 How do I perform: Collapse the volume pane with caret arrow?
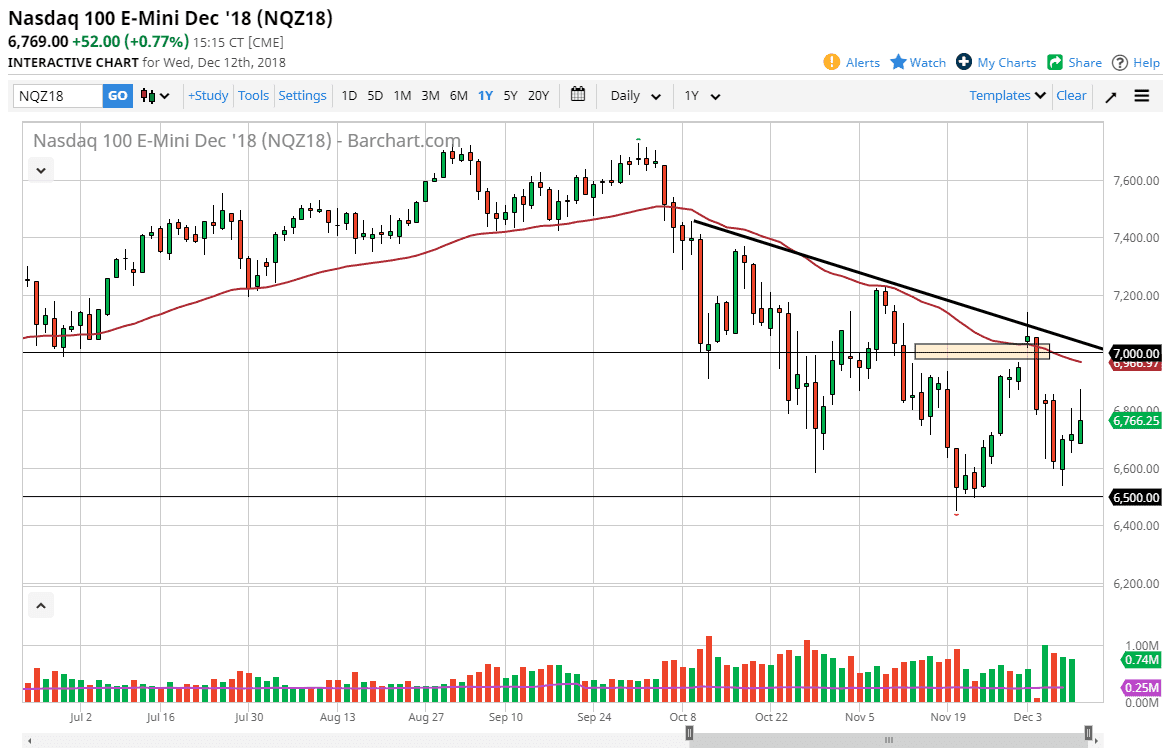click(40, 605)
